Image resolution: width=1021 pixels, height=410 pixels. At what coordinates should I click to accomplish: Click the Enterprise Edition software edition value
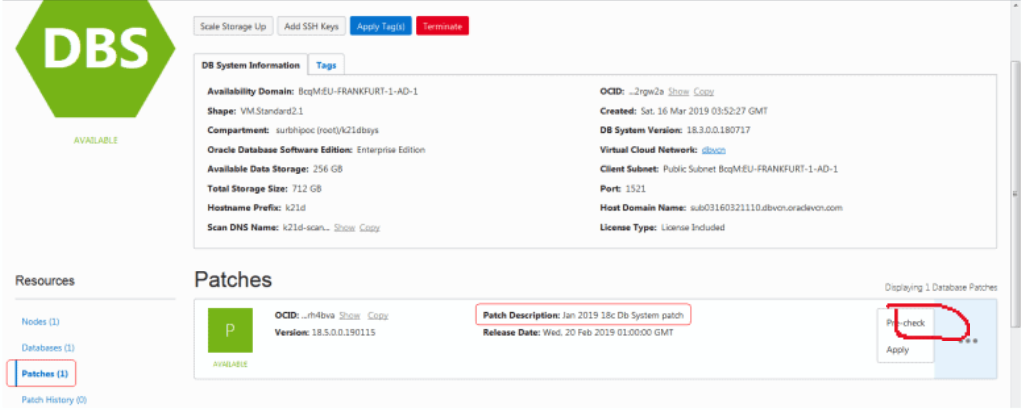pyautogui.click(x=391, y=150)
